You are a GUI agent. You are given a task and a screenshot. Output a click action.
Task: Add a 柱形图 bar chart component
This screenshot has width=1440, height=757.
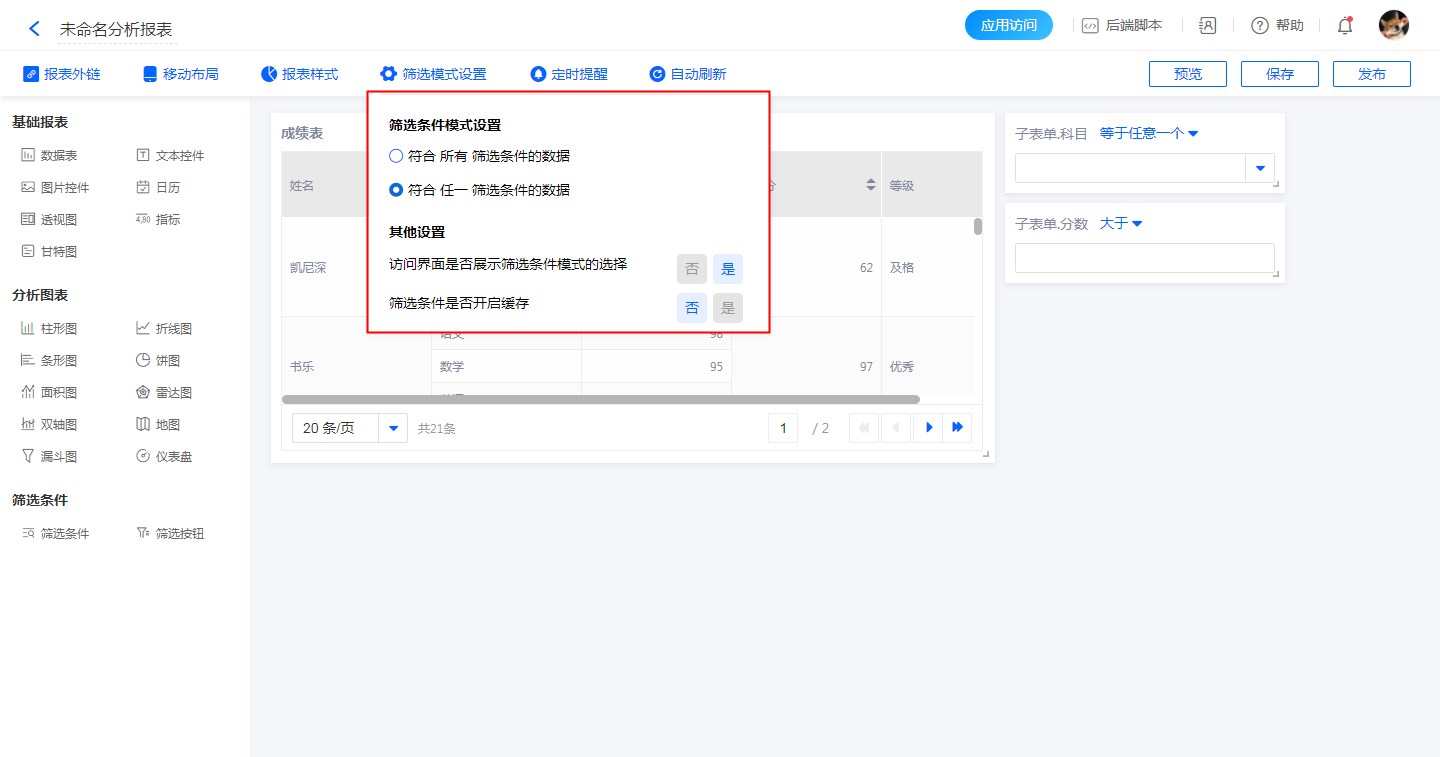click(x=49, y=328)
